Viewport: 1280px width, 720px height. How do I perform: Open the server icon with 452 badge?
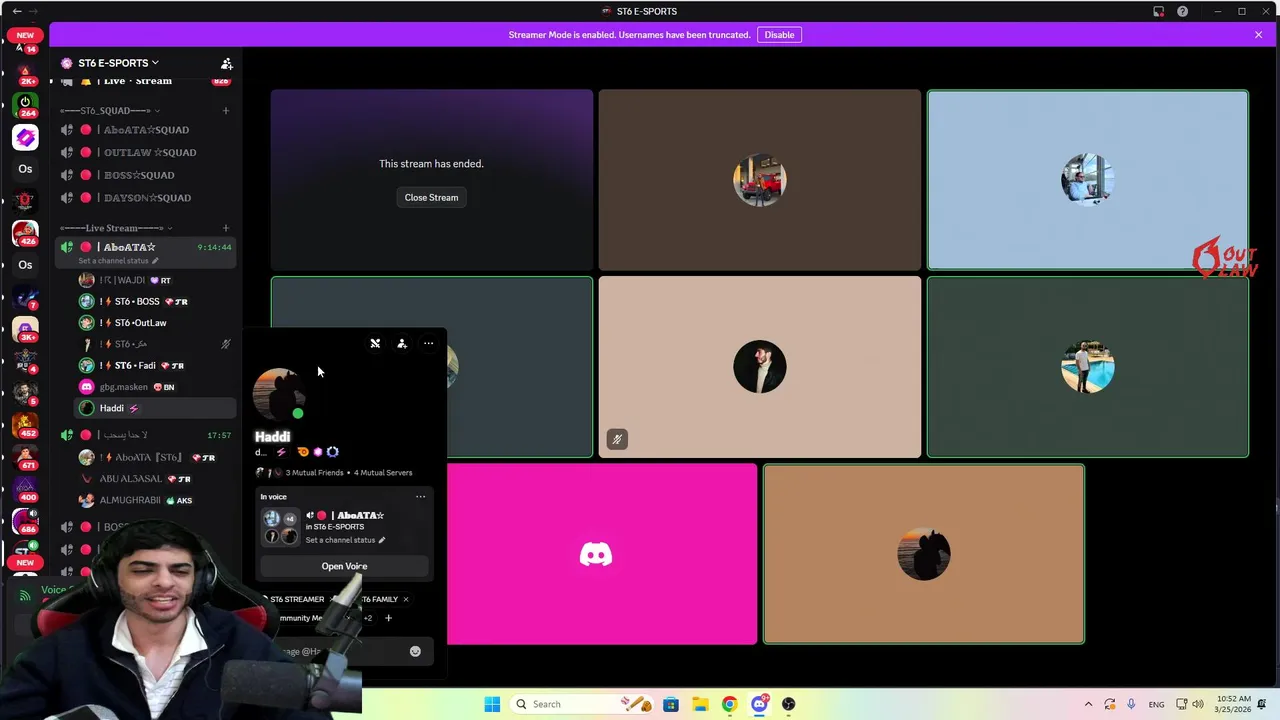(25, 426)
